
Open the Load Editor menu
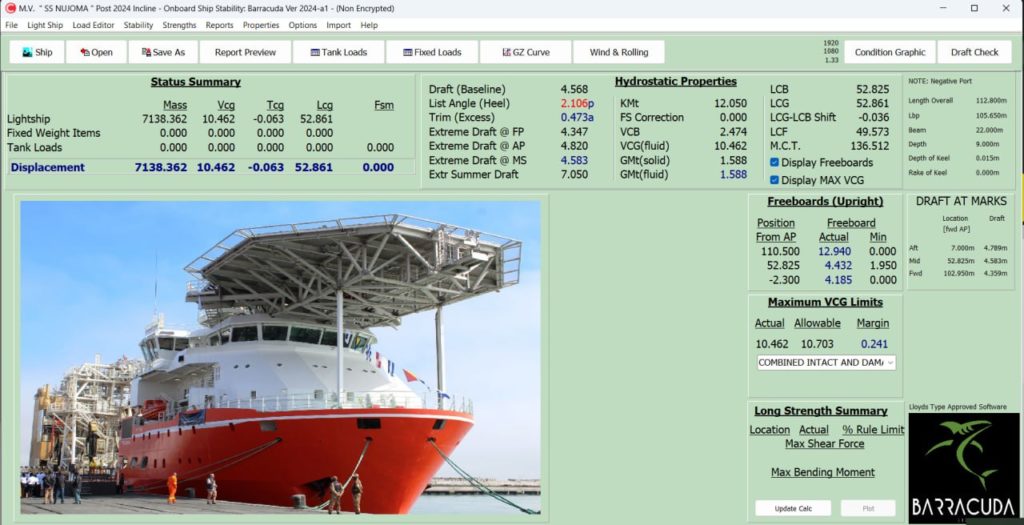(93, 25)
